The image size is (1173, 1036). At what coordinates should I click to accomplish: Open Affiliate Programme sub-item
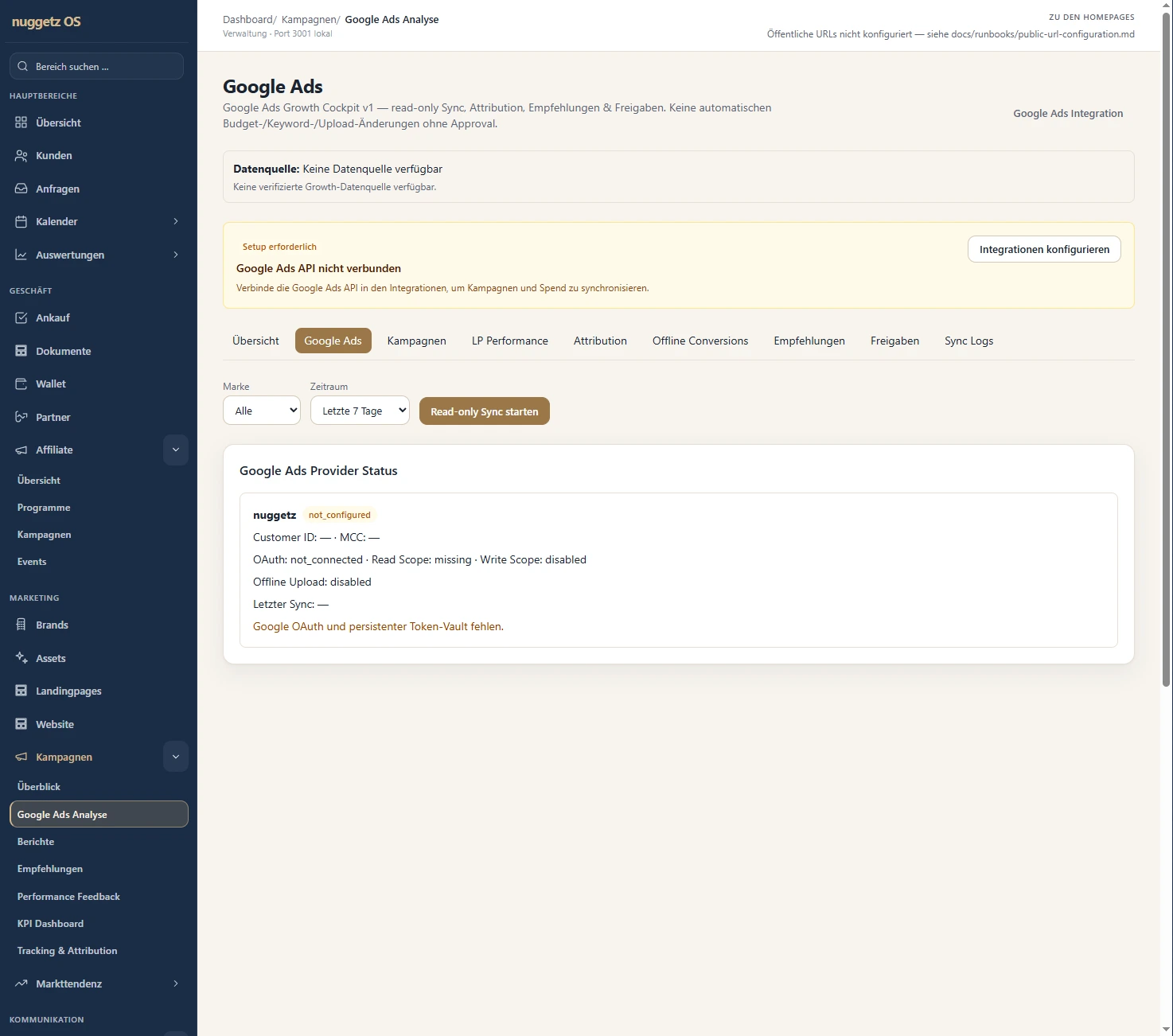(x=44, y=508)
